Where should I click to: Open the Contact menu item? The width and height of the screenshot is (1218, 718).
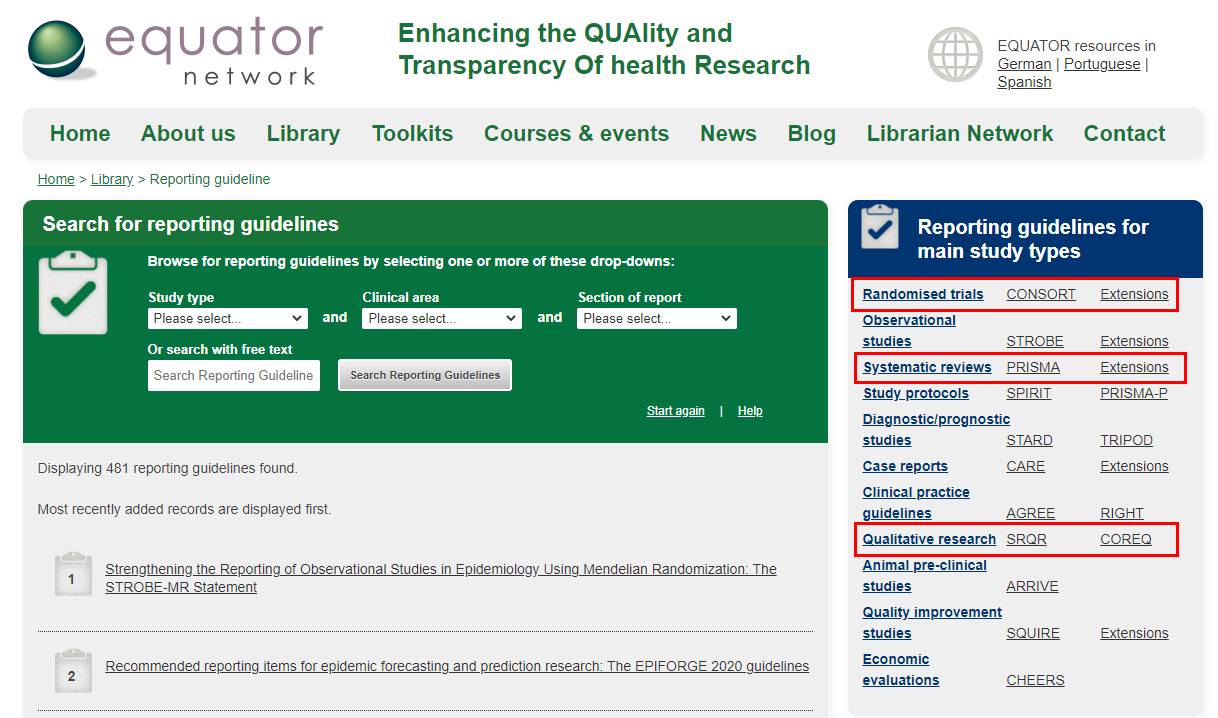coord(1124,134)
